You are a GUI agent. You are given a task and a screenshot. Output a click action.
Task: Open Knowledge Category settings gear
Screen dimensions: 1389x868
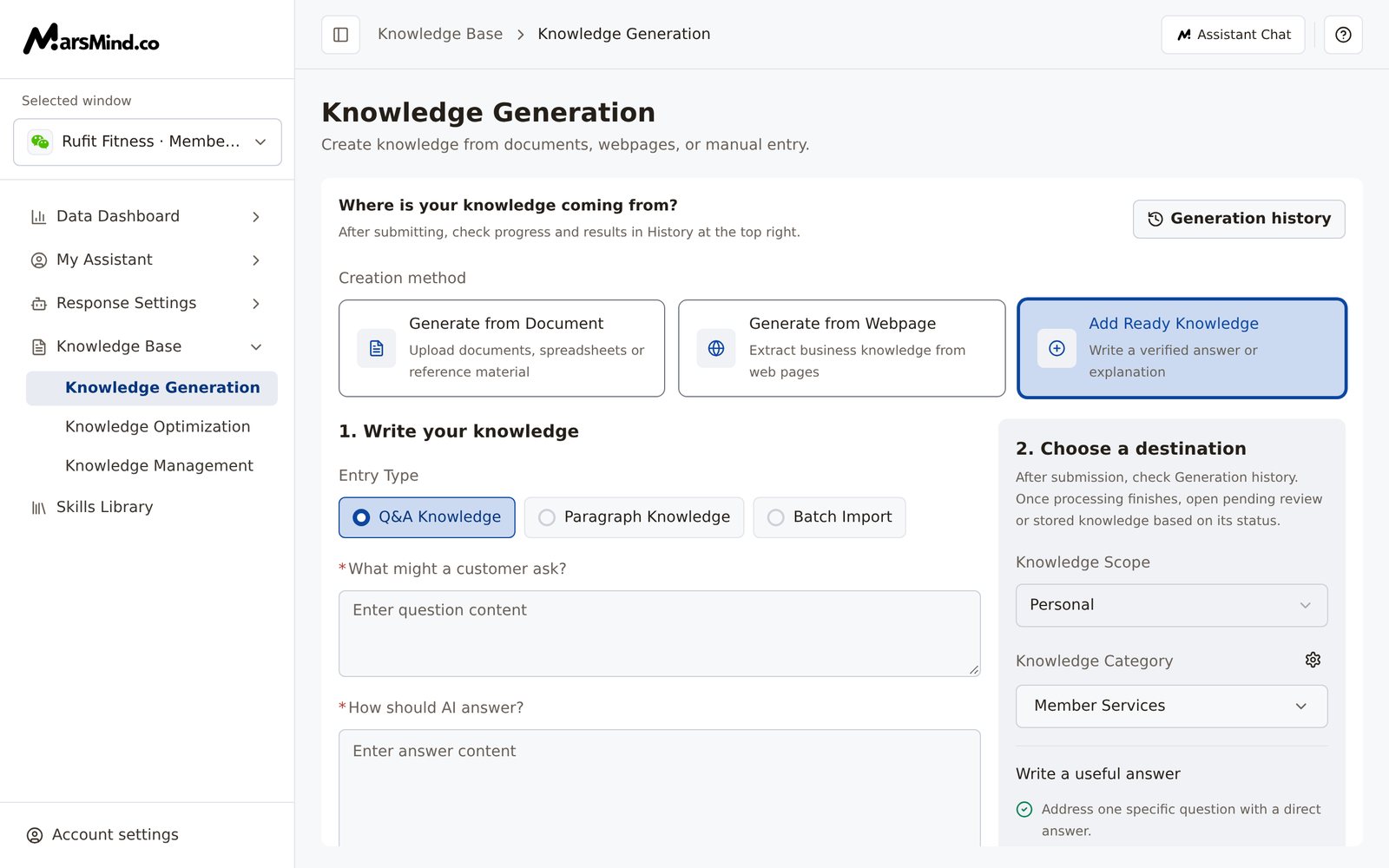[1313, 660]
